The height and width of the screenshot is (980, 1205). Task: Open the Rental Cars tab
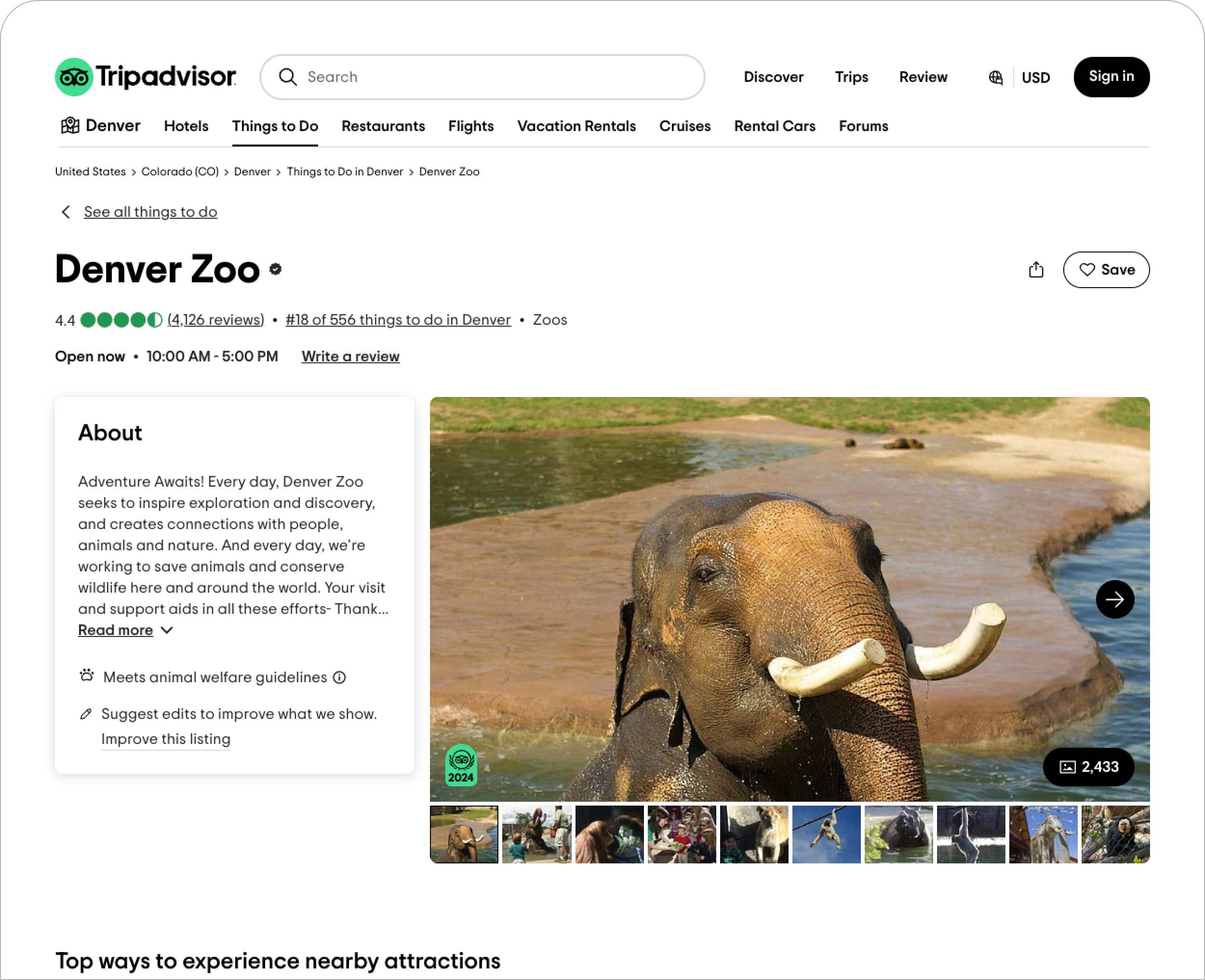(x=775, y=126)
